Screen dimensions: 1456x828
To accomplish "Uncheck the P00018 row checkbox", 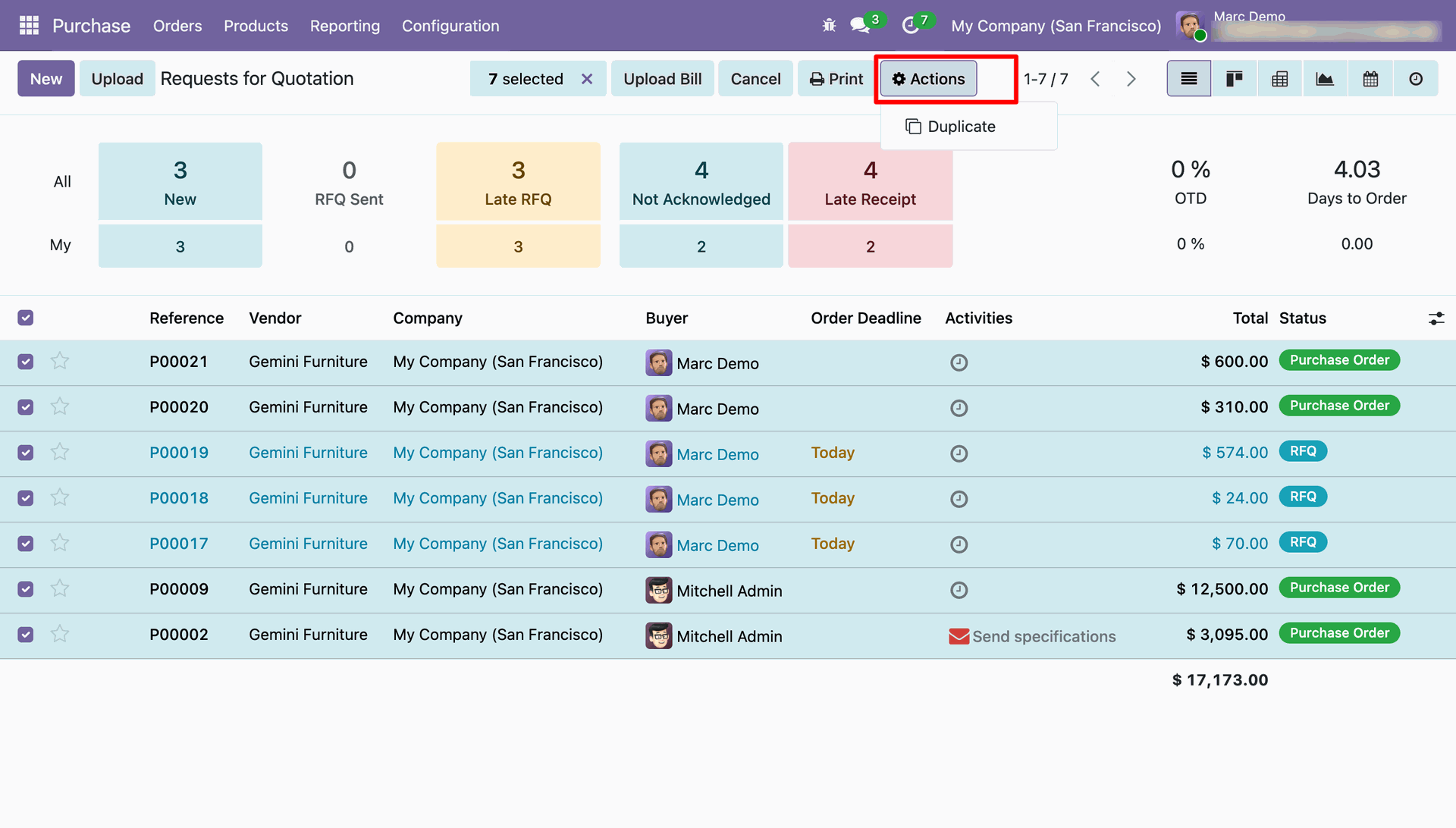I will (26, 498).
